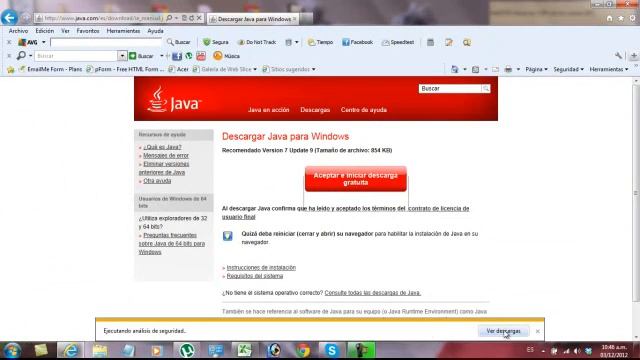640x360 pixels.
Task: Open the Edición menu
Action: point(44,31)
